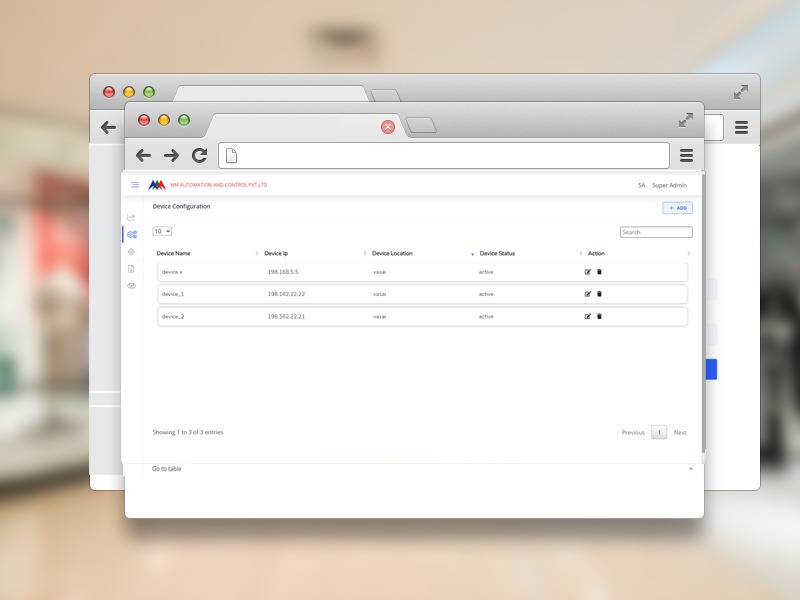Select page 1 in pagination
The height and width of the screenshot is (600, 800).
[x=659, y=433]
